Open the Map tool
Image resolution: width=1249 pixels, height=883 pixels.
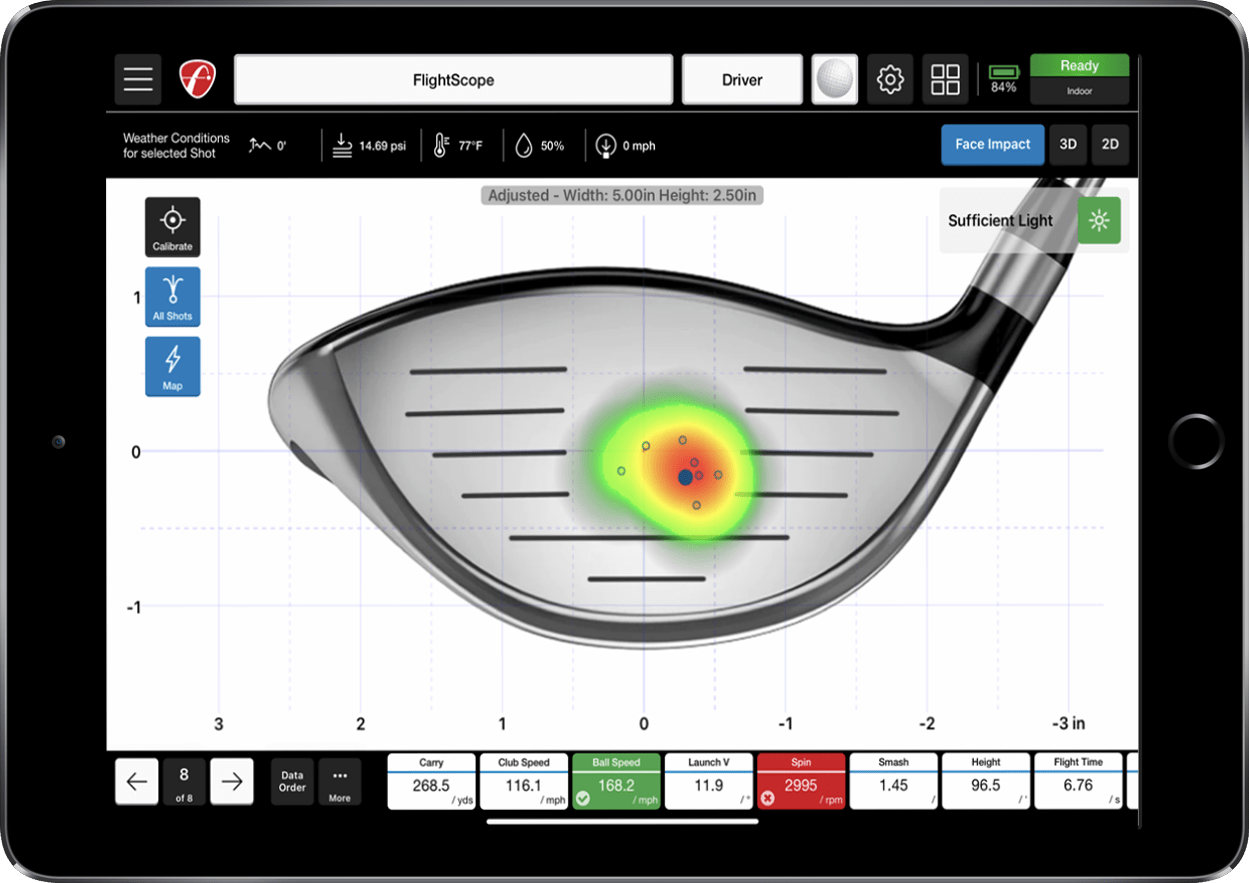click(x=172, y=366)
